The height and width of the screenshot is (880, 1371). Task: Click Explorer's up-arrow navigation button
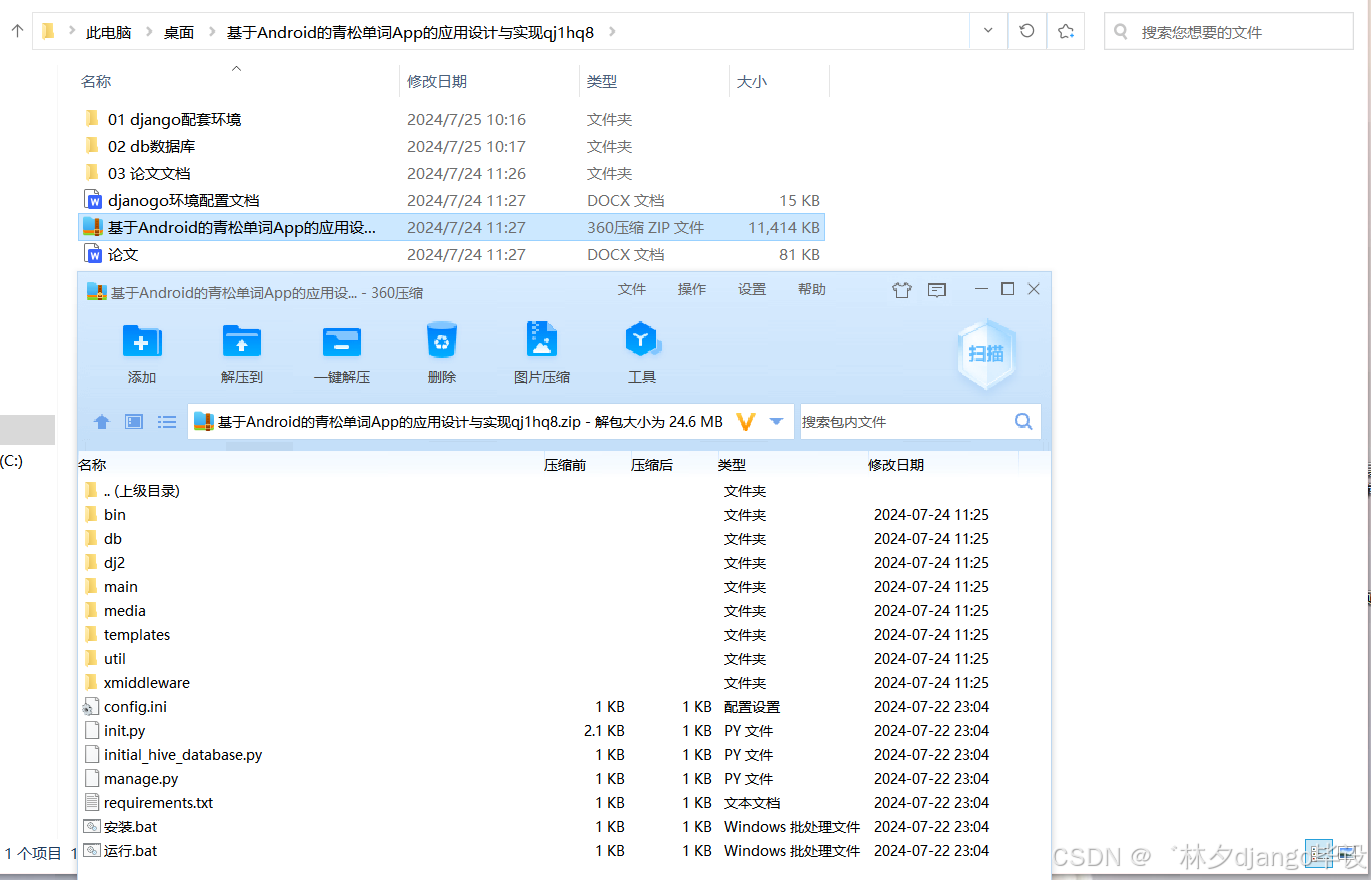coord(17,31)
